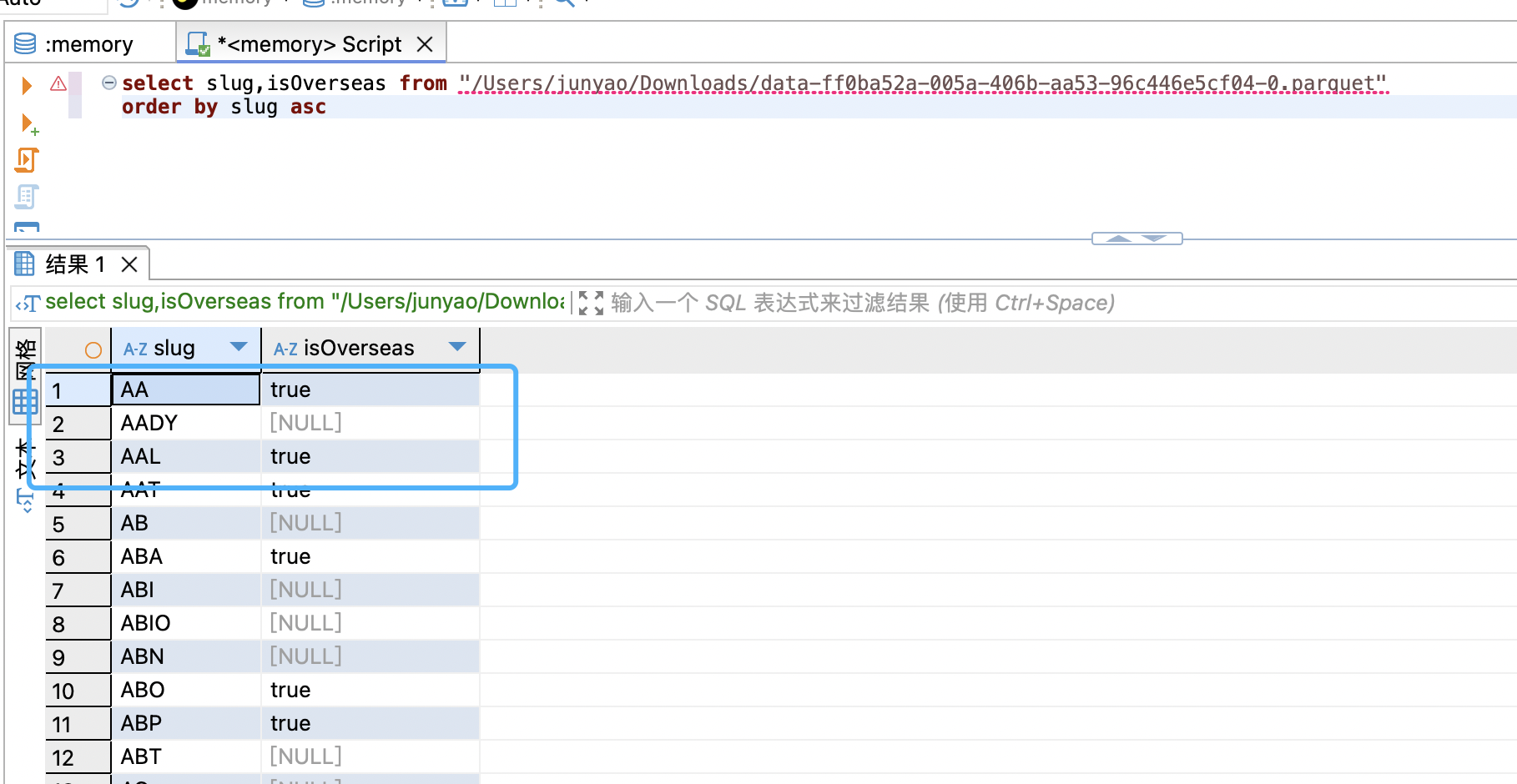Run the SQL script icon
This screenshot has height=784, width=1517.
[27, 160]
